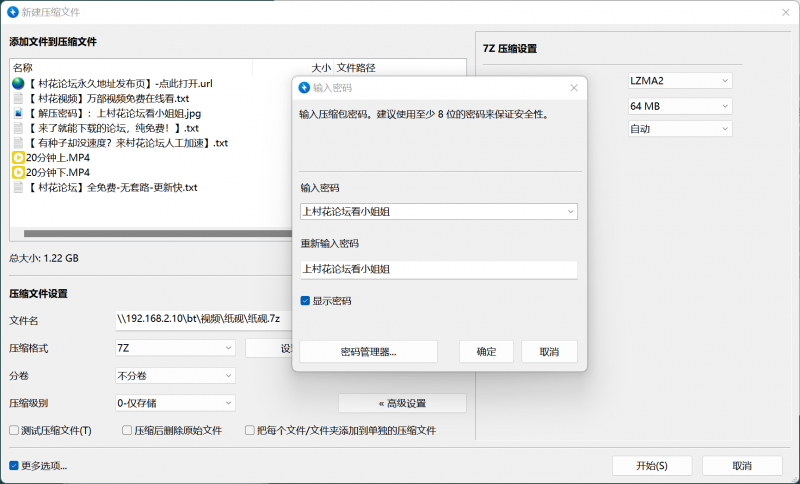This screenshot has width=800, height=484.
Task: Click the 重新输入密码 text field
Action: point(438,270)
